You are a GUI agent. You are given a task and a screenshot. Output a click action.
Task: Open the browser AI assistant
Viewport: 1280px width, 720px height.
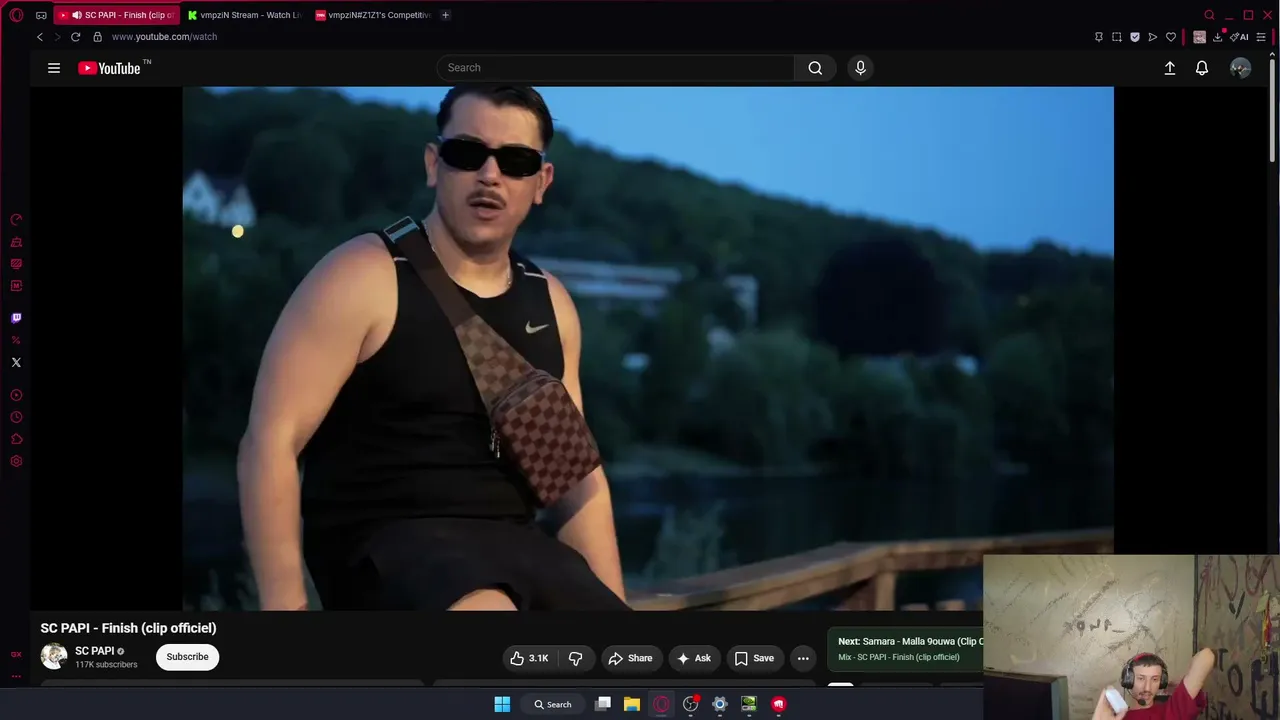pos(1240,37)
